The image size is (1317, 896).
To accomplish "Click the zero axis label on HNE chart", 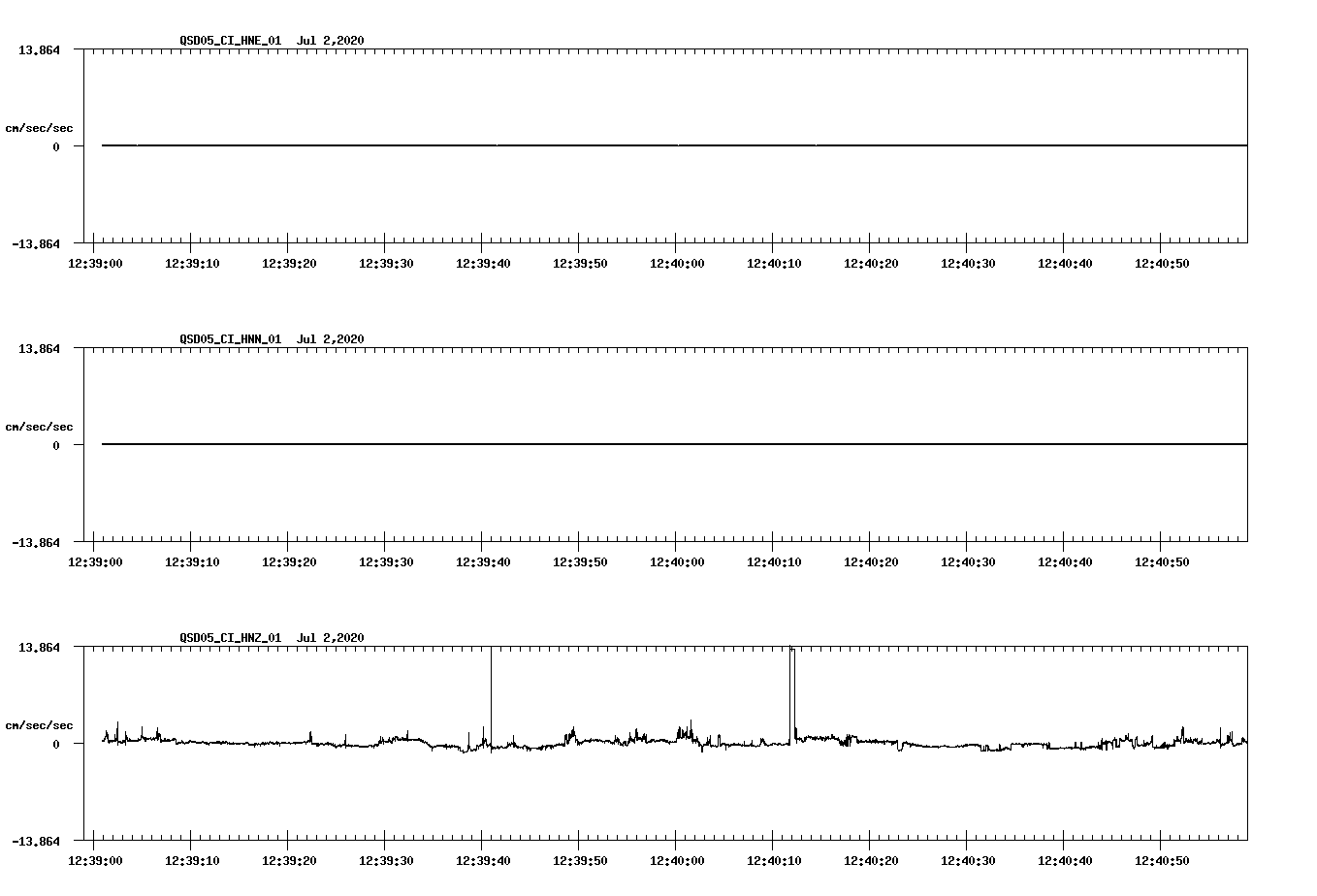I will 56,146.
